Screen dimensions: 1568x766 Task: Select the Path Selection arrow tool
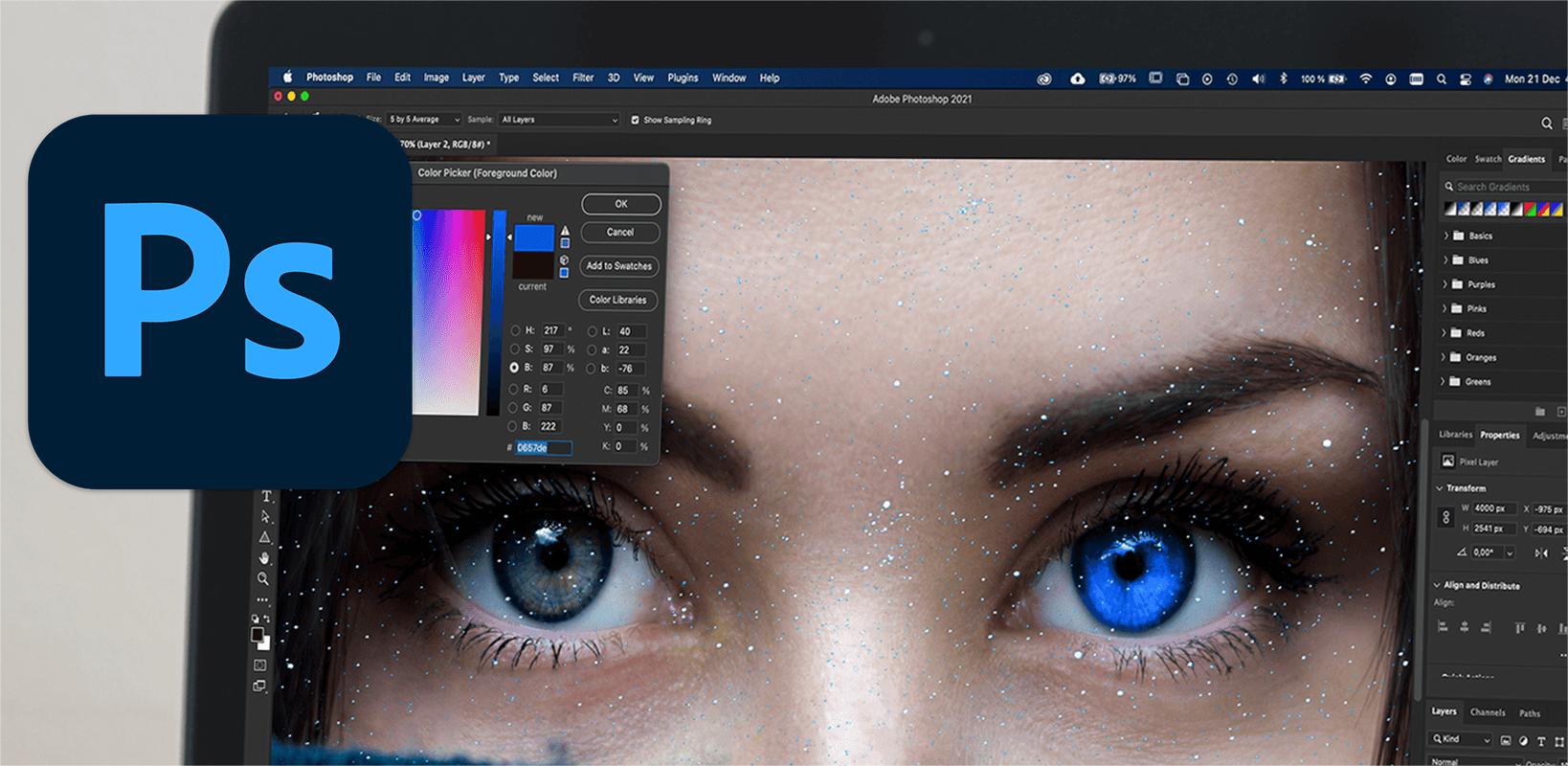click(x=265, y=517)
